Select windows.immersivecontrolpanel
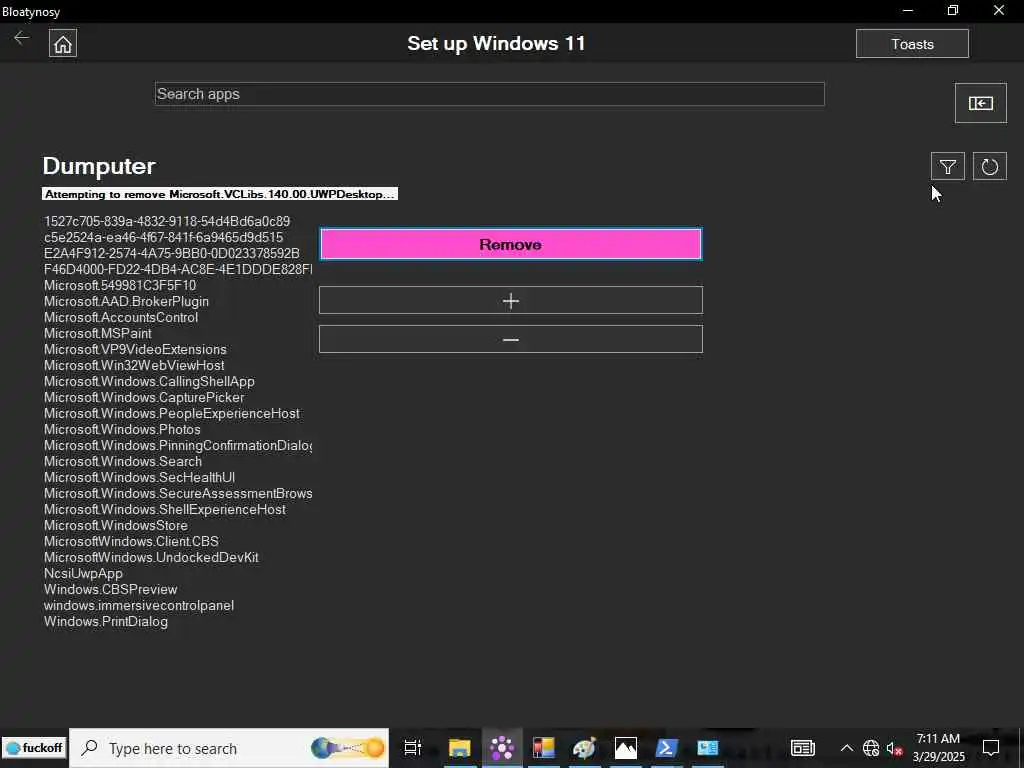Viewport: 1024px width, 768px height. pyautogui.click(x=138, y=605)
